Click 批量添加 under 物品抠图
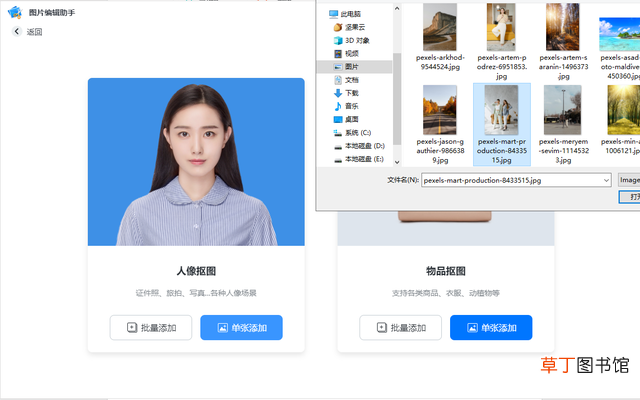The width and height of the screenshot is (640, 400). 400,327
